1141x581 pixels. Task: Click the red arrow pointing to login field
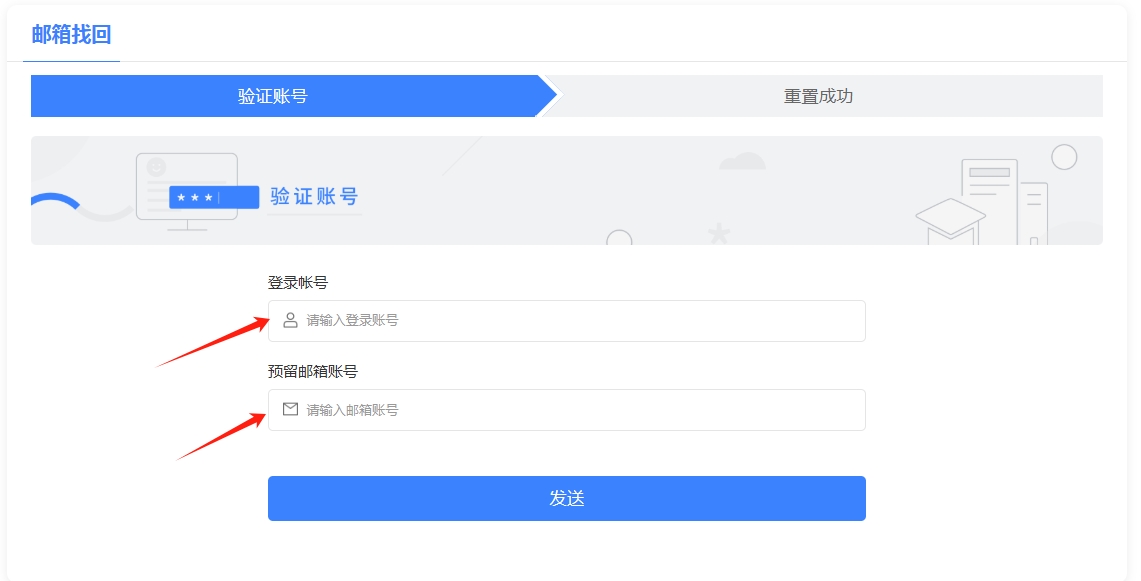pos(213,342)
